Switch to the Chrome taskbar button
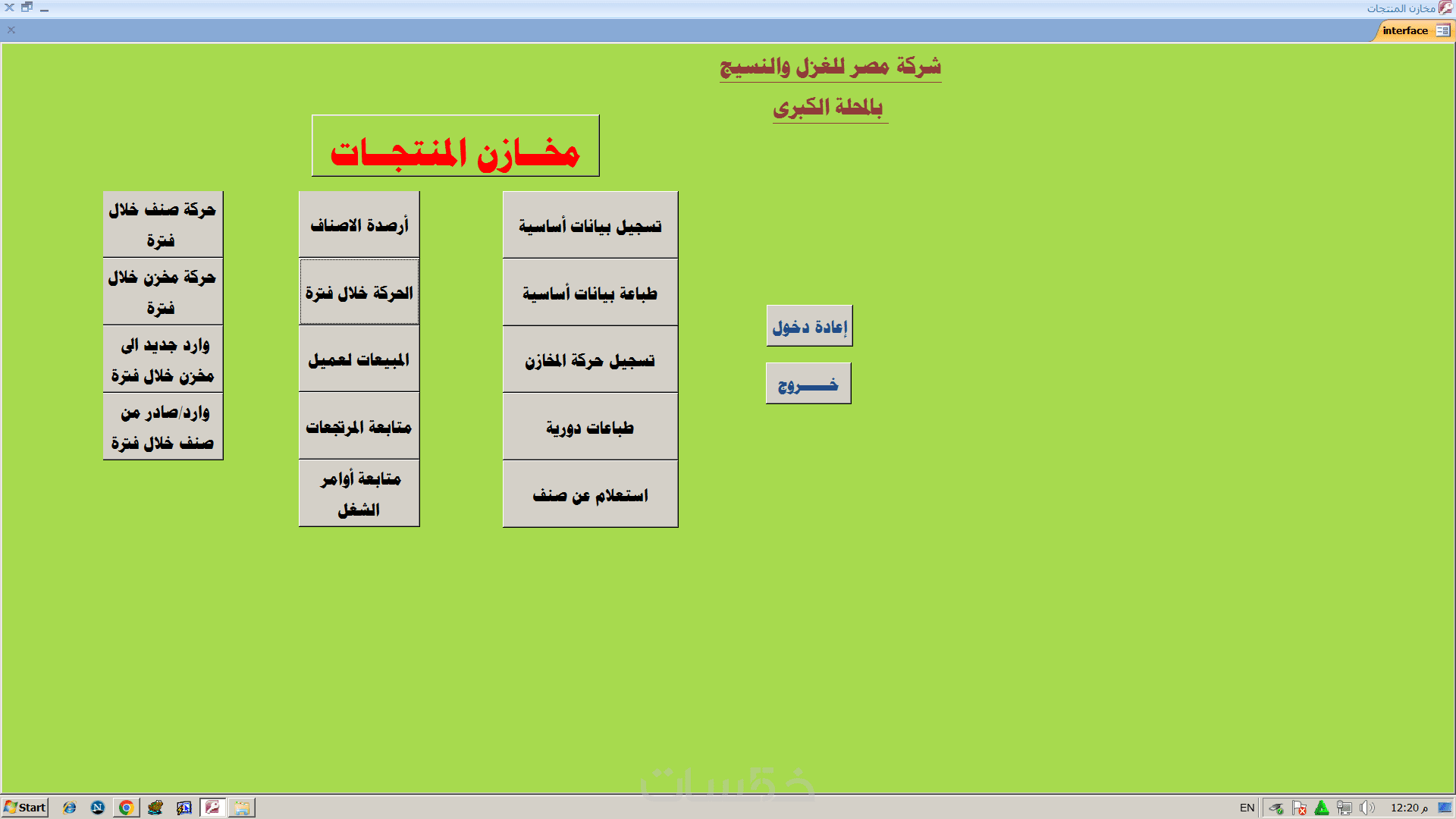Screen dimensions: 1456x819 coord(126,808)
